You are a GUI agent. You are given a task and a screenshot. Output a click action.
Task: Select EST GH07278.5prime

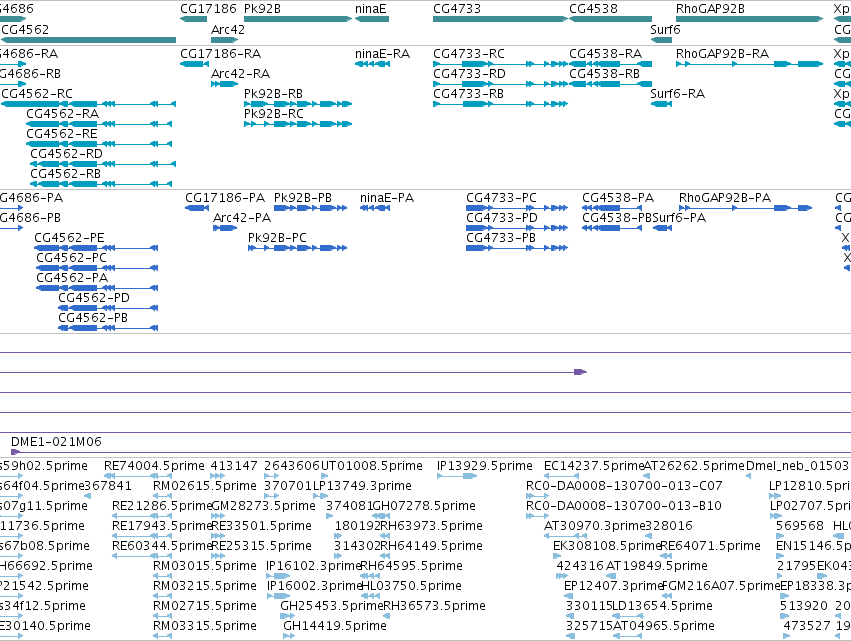[424, 506]
